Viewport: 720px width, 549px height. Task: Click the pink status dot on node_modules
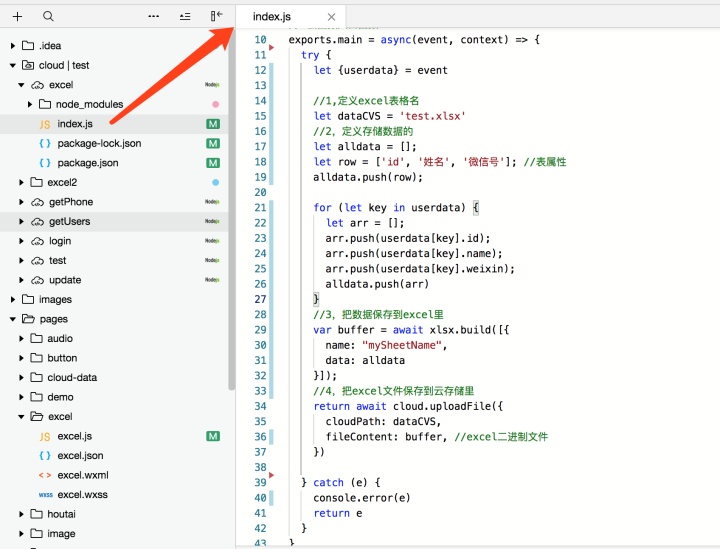coord(215,105)
